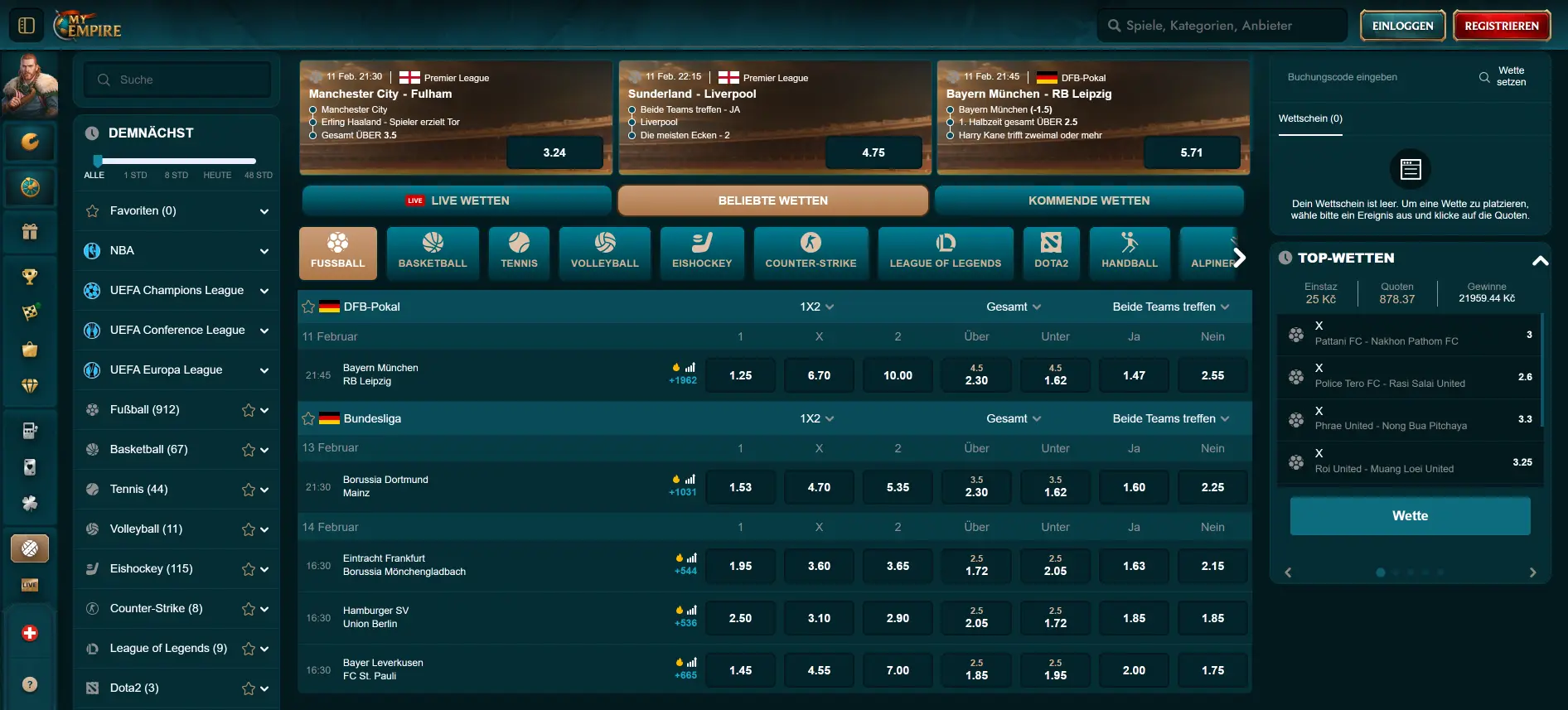Open statistics icon for Borussia Dortmund match
1568x710 pixels.
[x=690, y=479]
